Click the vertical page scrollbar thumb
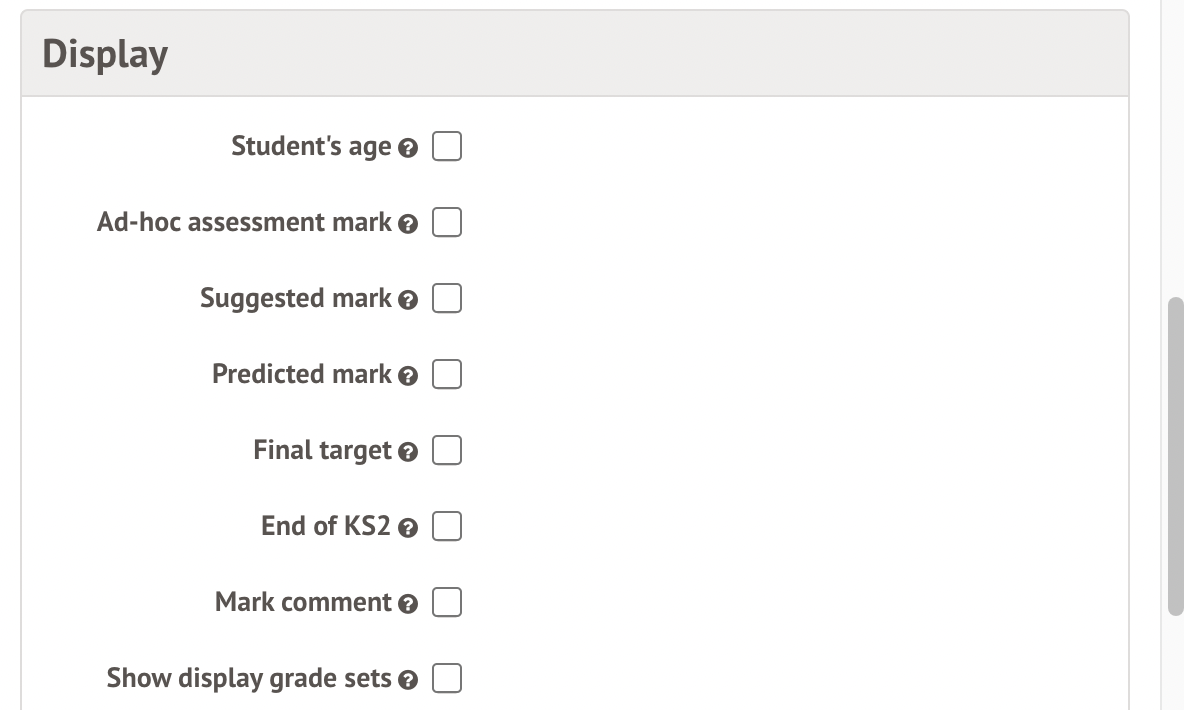1184x710 pixels. pyautogui.click(x=1175, y=455)
